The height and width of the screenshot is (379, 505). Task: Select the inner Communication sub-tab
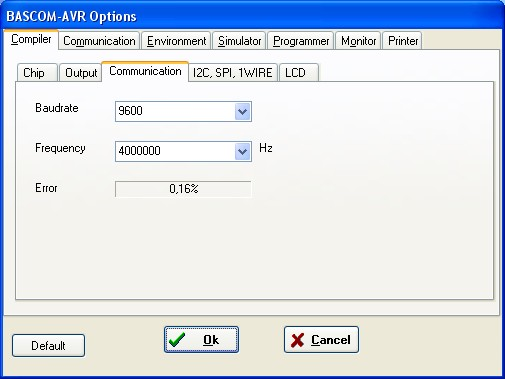tap(145, 71)
